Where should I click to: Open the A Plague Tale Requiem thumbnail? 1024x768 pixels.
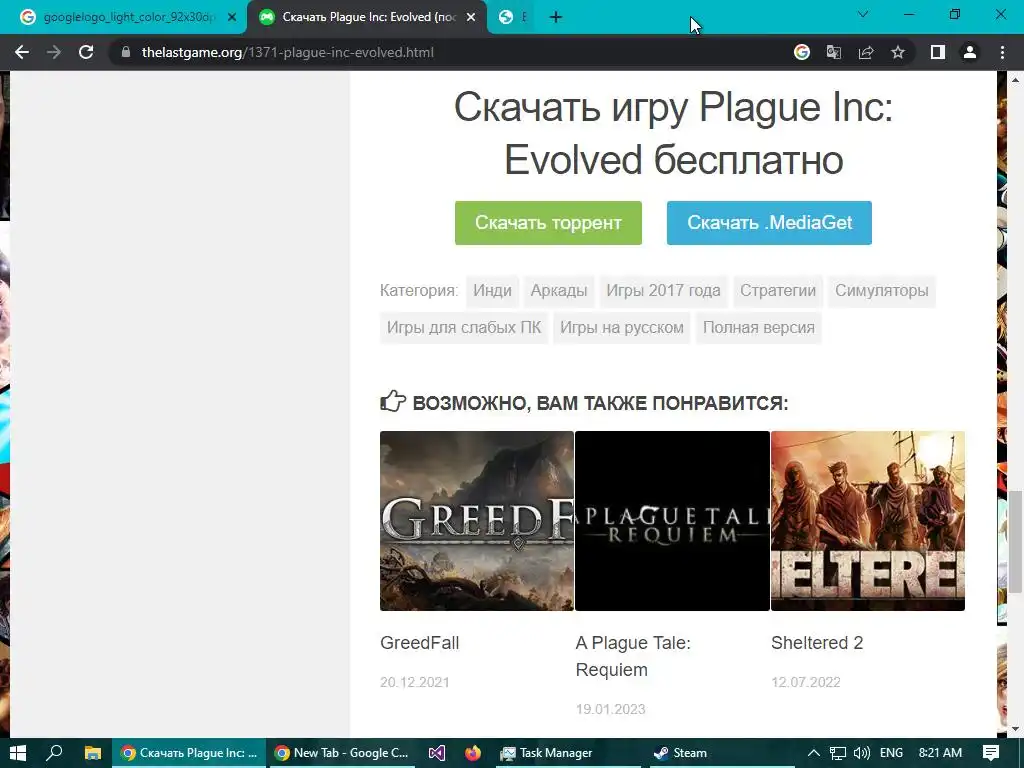point(672,520)
